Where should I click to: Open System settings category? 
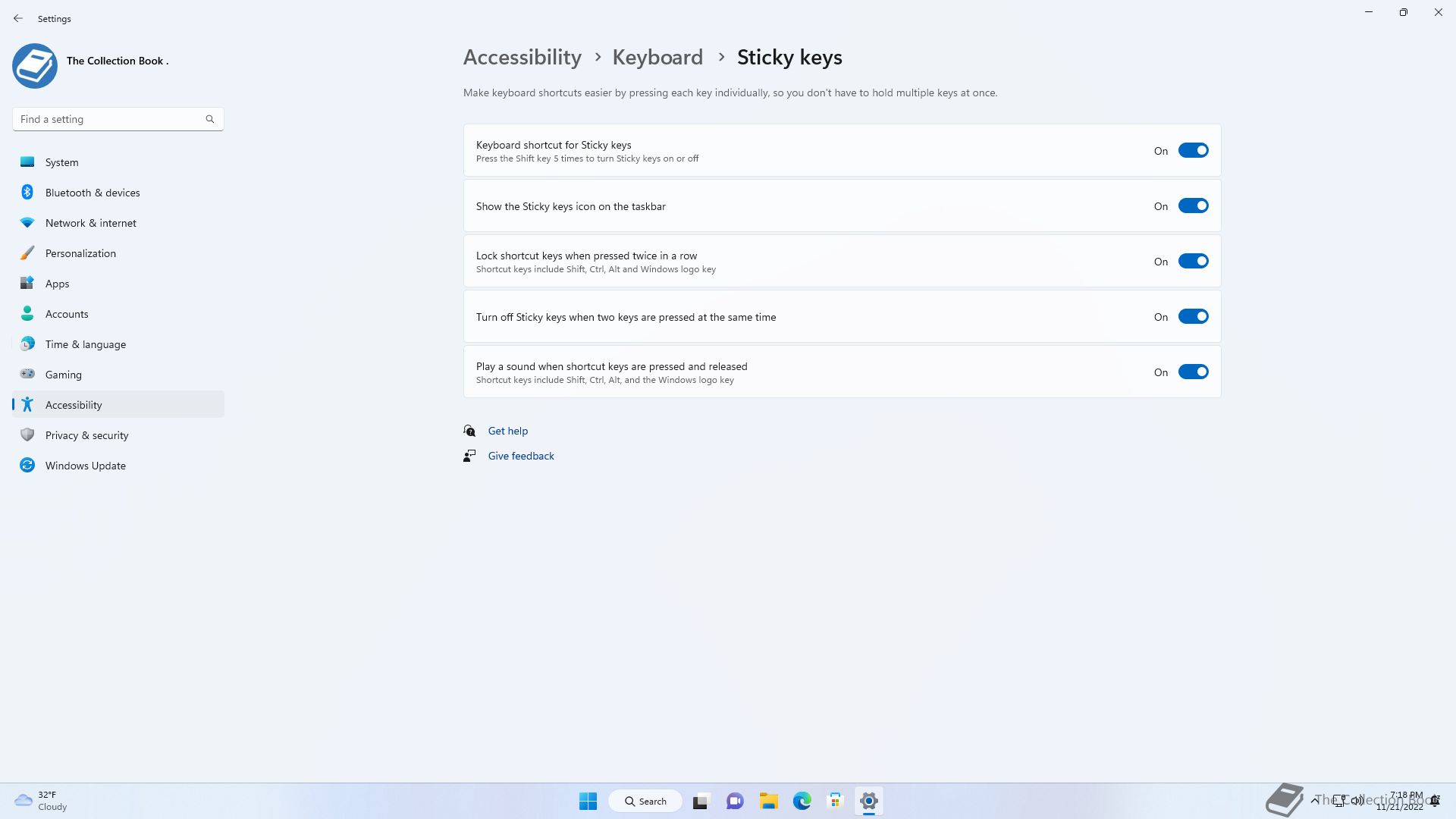[x=118, y=162]
